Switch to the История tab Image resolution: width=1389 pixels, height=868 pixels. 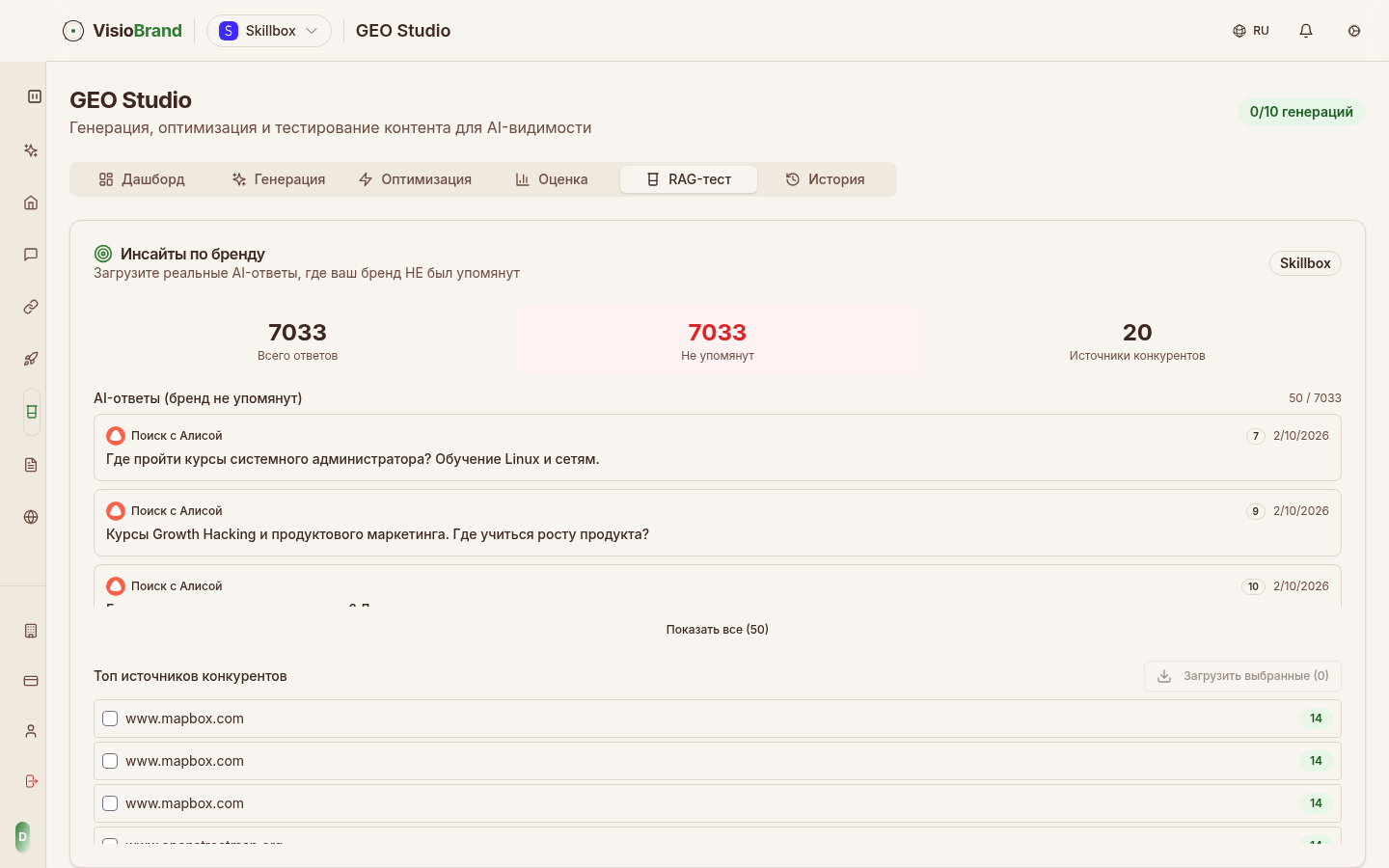pos(825,179)
